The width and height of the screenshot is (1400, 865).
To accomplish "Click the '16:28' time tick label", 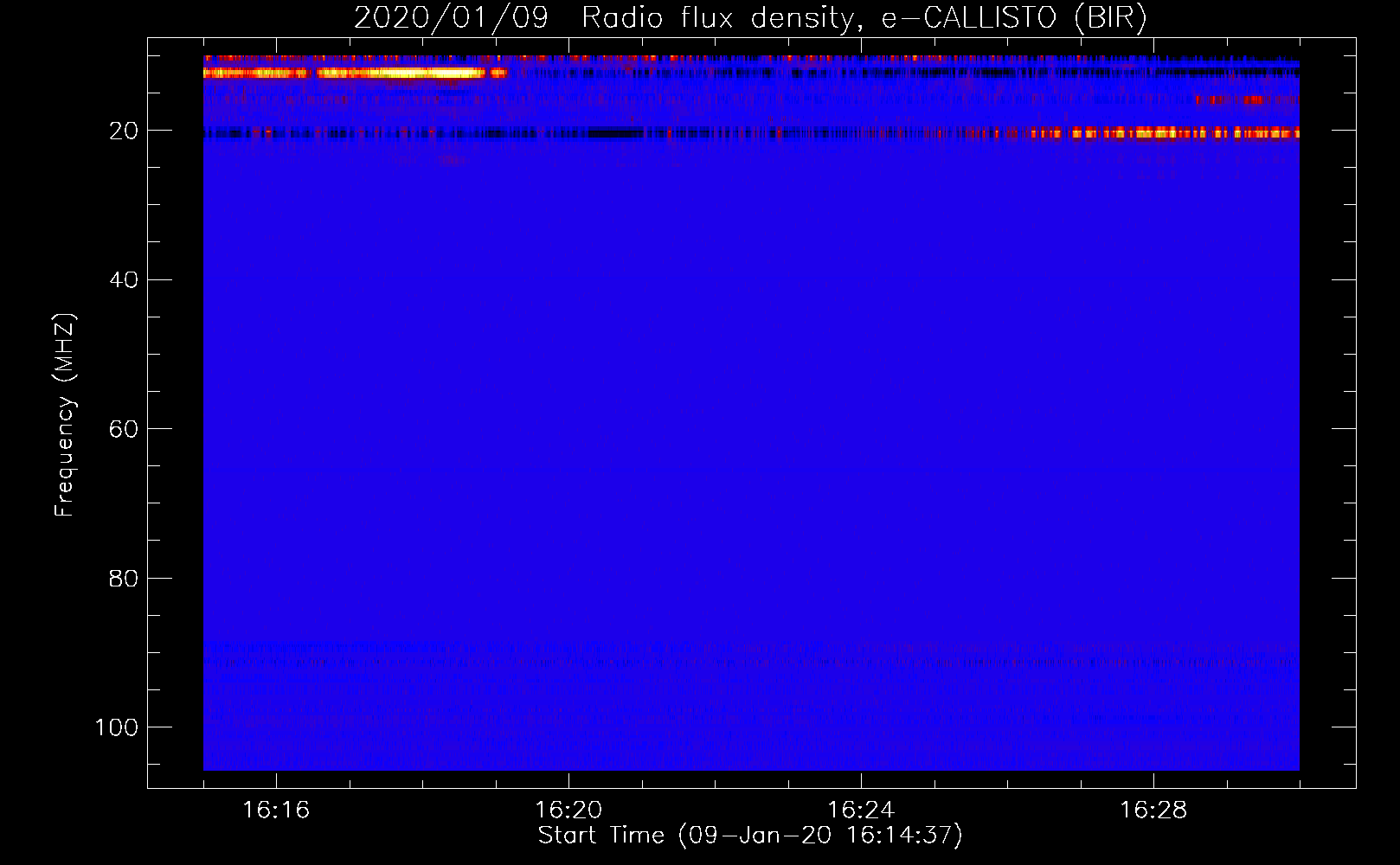I will click(x=1153, y=811).
